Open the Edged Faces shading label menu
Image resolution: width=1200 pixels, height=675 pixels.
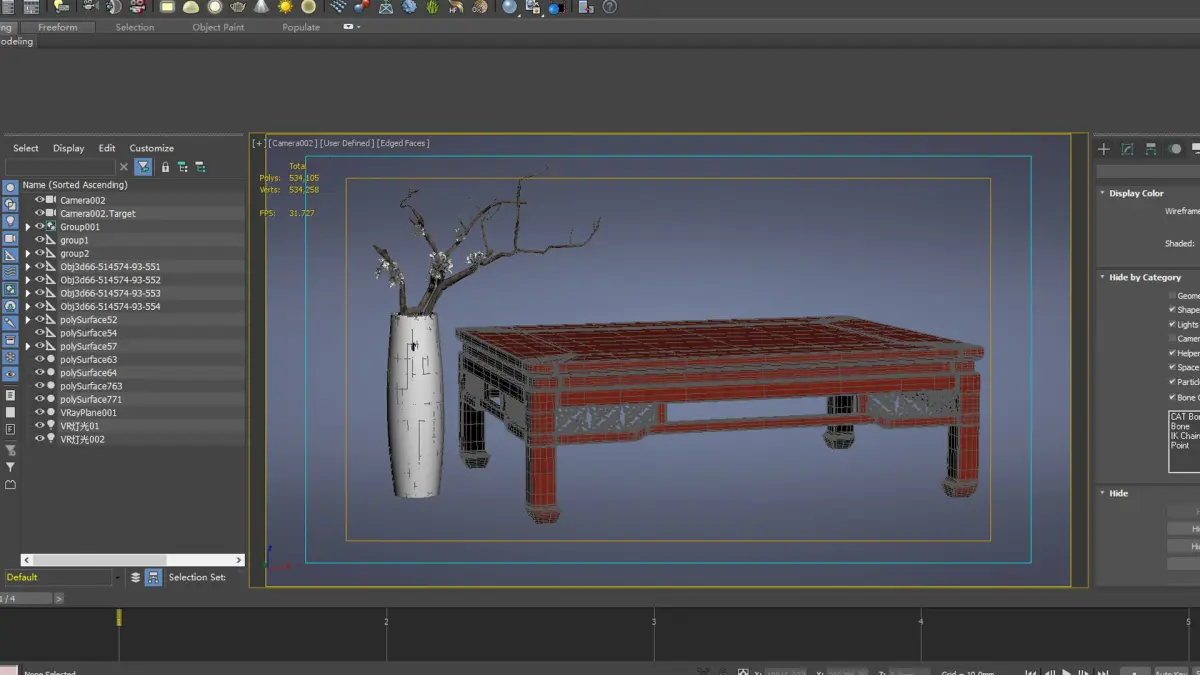(x=403, y=143)
